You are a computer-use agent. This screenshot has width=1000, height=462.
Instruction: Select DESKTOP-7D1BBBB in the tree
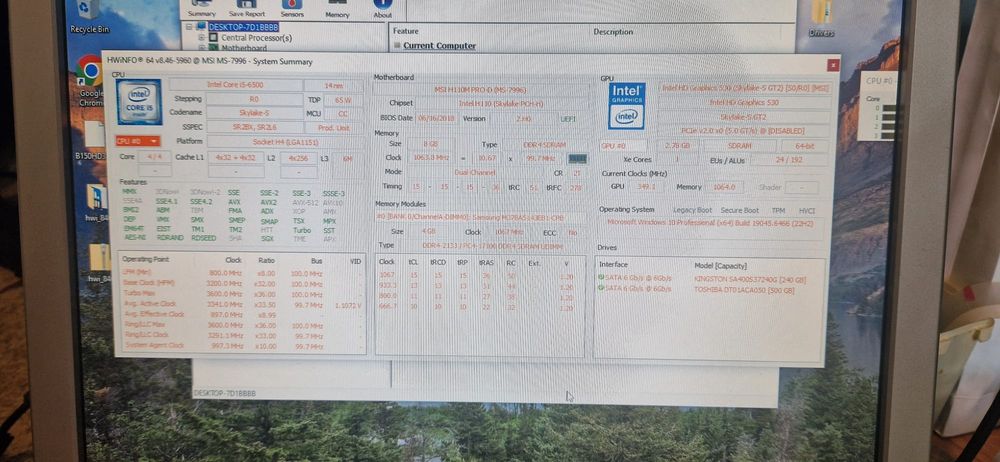coord(243,27)
